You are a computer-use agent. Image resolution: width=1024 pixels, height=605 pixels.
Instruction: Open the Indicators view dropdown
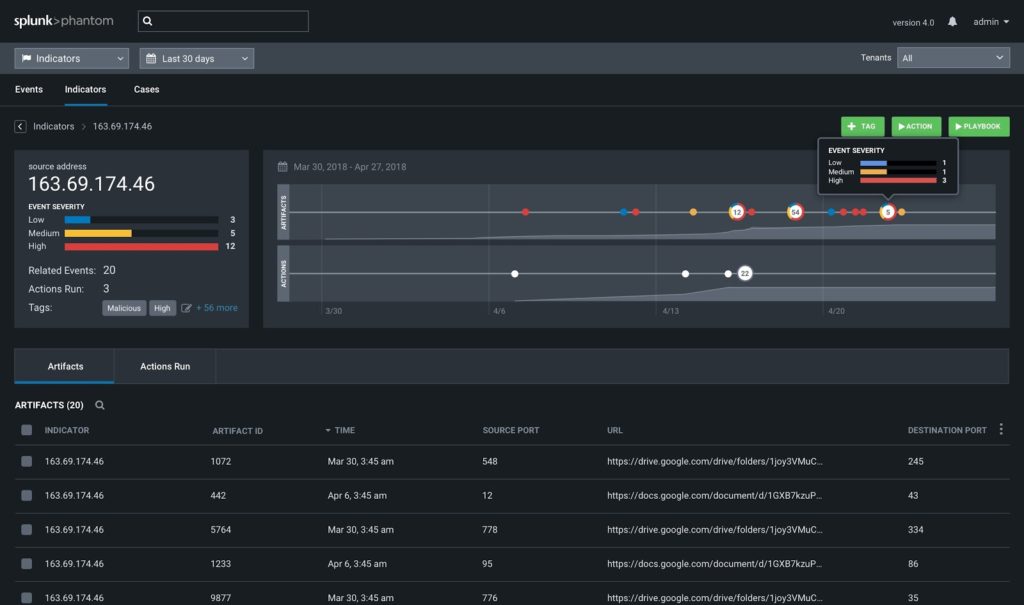click(x=72, y=58)
